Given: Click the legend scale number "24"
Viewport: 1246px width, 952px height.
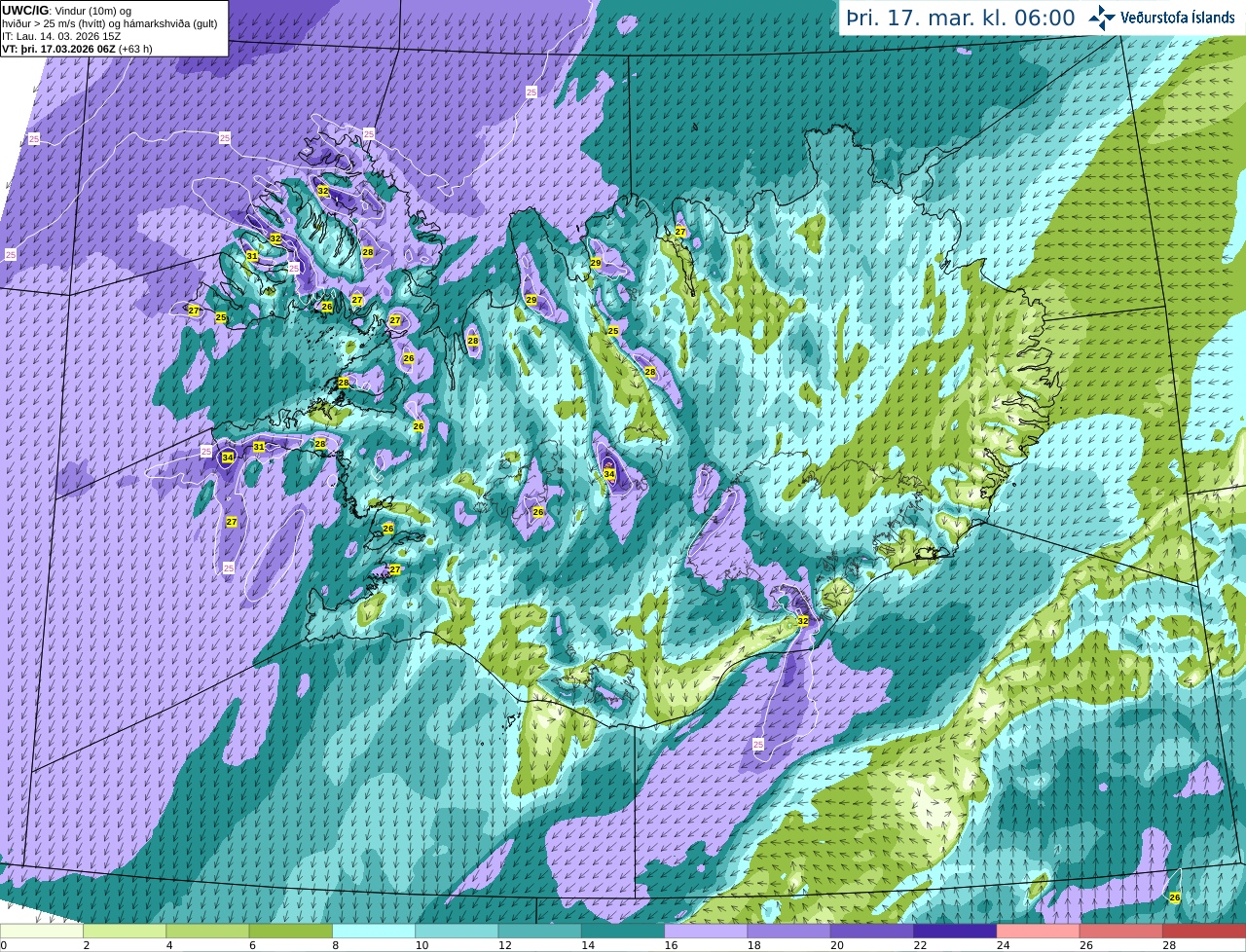Looking at the screenshot, I should tap(1003, 945).
